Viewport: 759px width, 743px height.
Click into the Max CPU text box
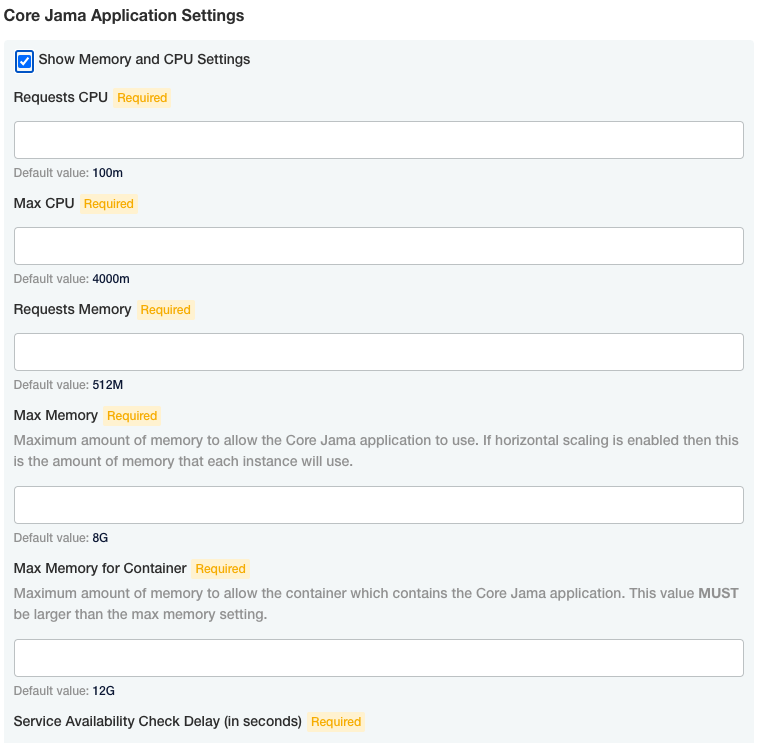pos(379,246)
